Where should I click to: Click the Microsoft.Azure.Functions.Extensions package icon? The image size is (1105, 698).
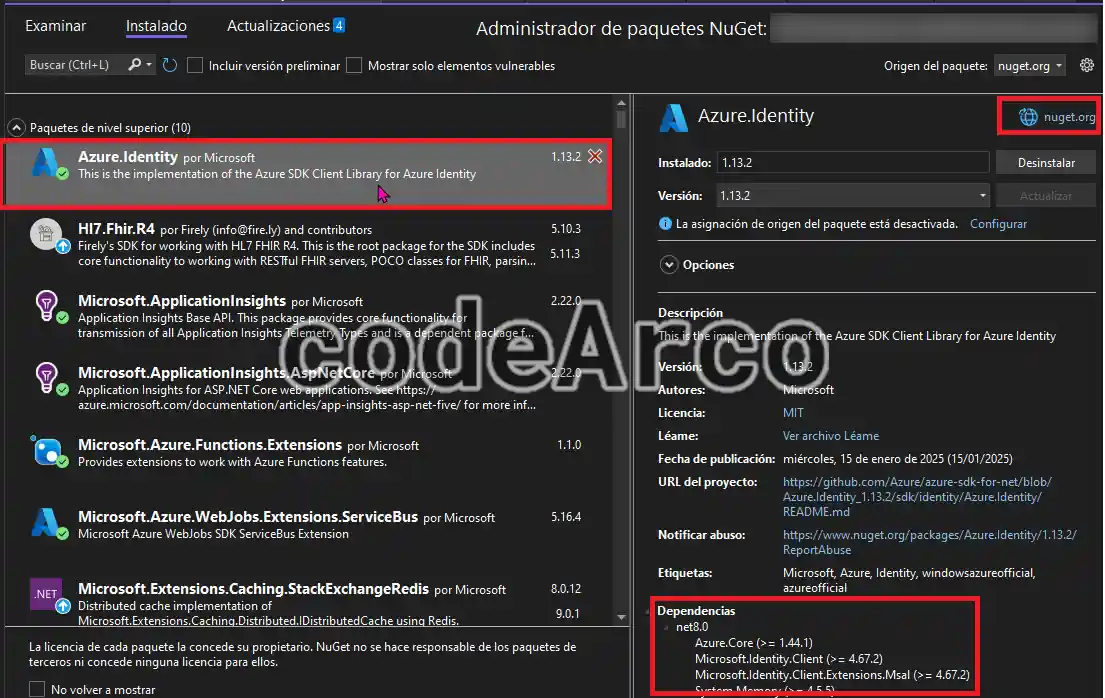[x=49, y=451]
